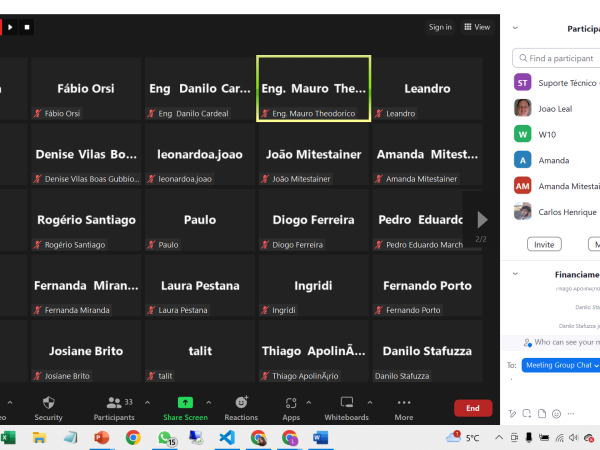Open Word from the taskbar

320,438
